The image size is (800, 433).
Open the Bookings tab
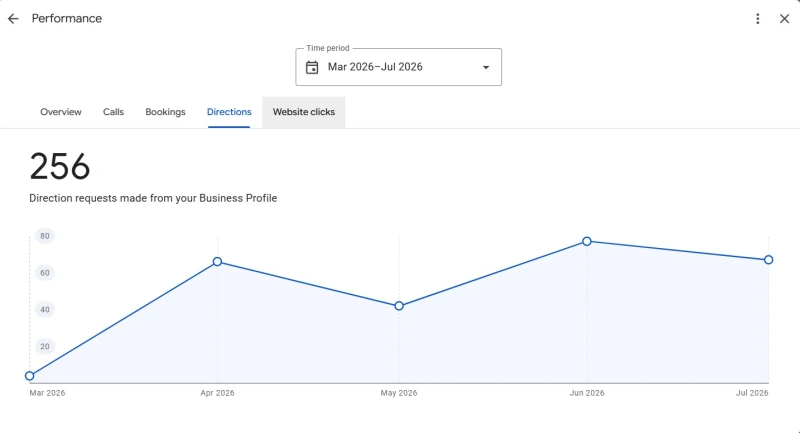pyautogui.click(x=165, y=112)
